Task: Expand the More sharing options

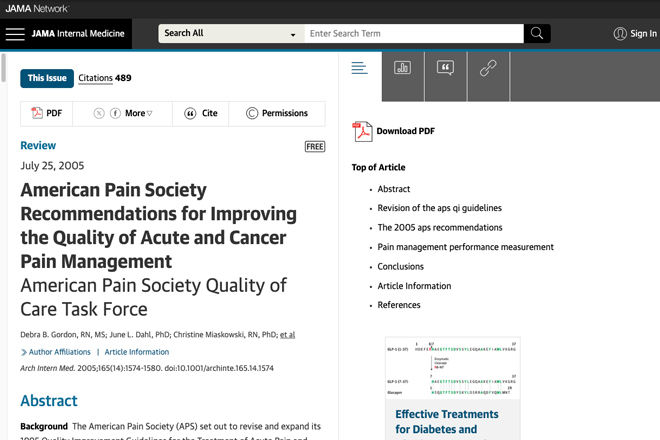Action: tap(138, 113)
